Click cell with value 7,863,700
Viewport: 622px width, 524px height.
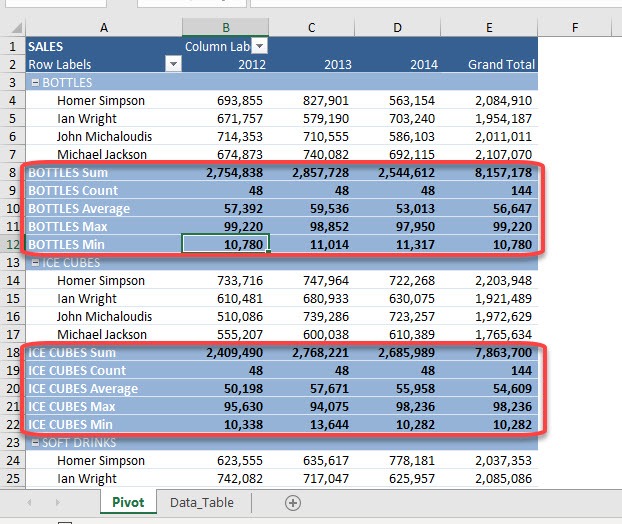point(489,352)
